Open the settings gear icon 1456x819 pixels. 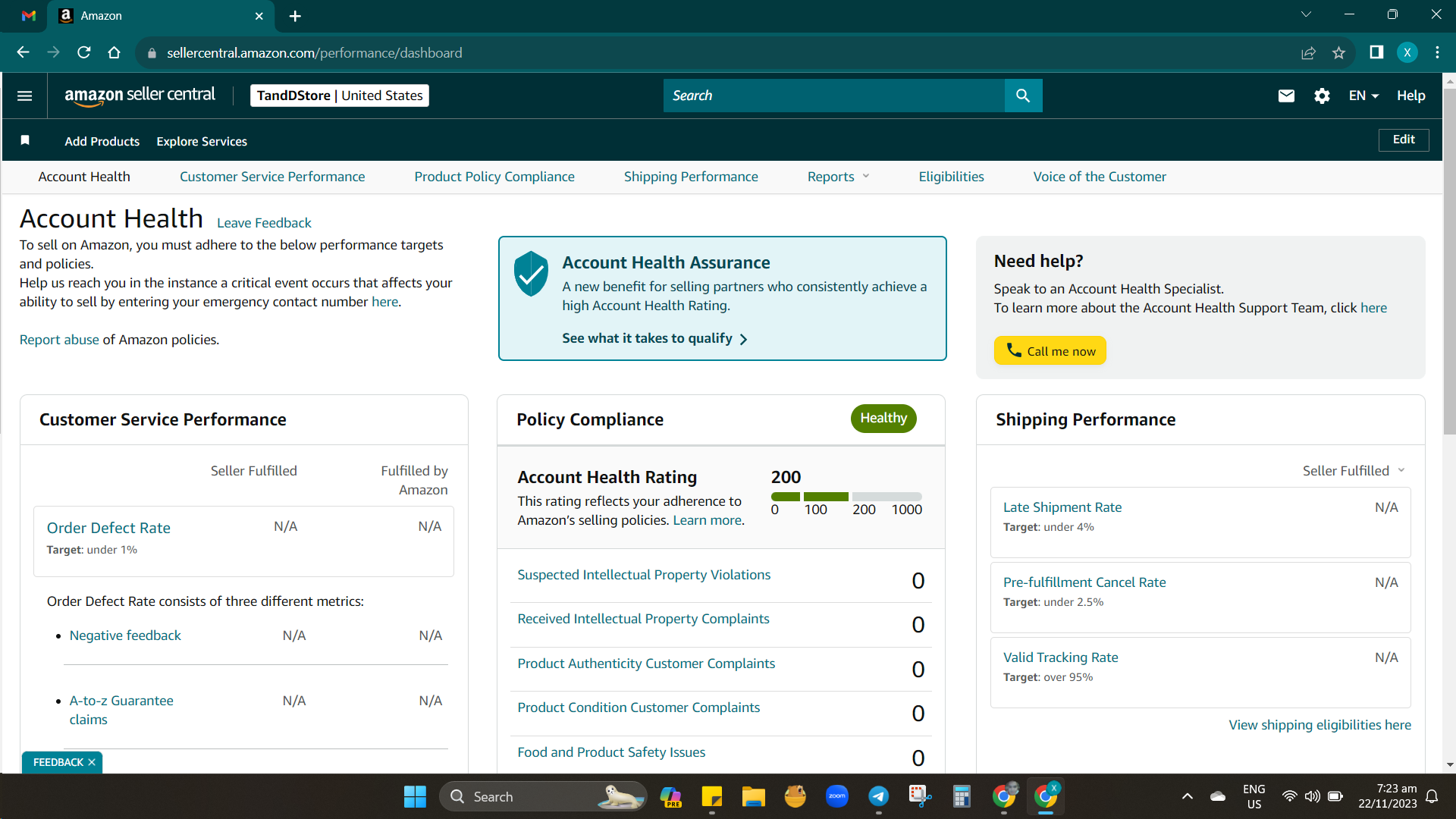(1322, 96)
